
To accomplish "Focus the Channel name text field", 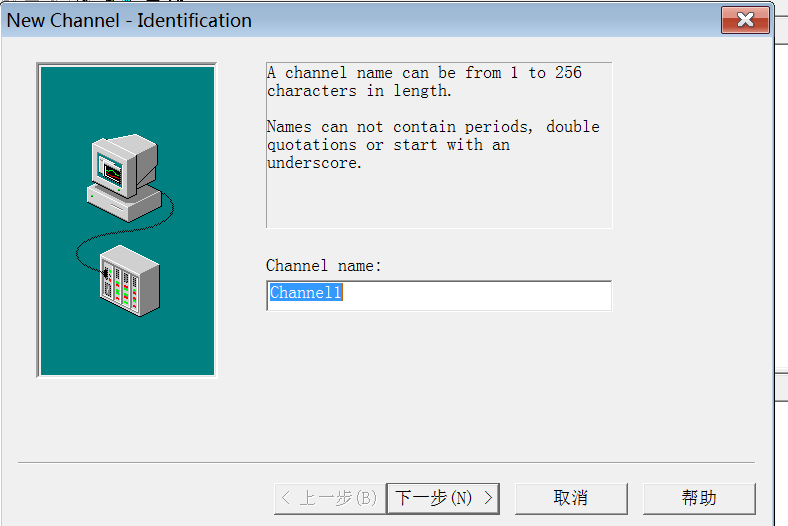I will (438, 295).
